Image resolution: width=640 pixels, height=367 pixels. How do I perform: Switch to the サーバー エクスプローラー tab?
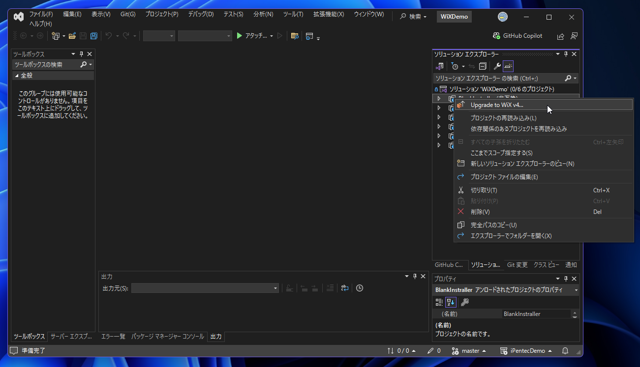pyautogui.click(x=71, y=336)
